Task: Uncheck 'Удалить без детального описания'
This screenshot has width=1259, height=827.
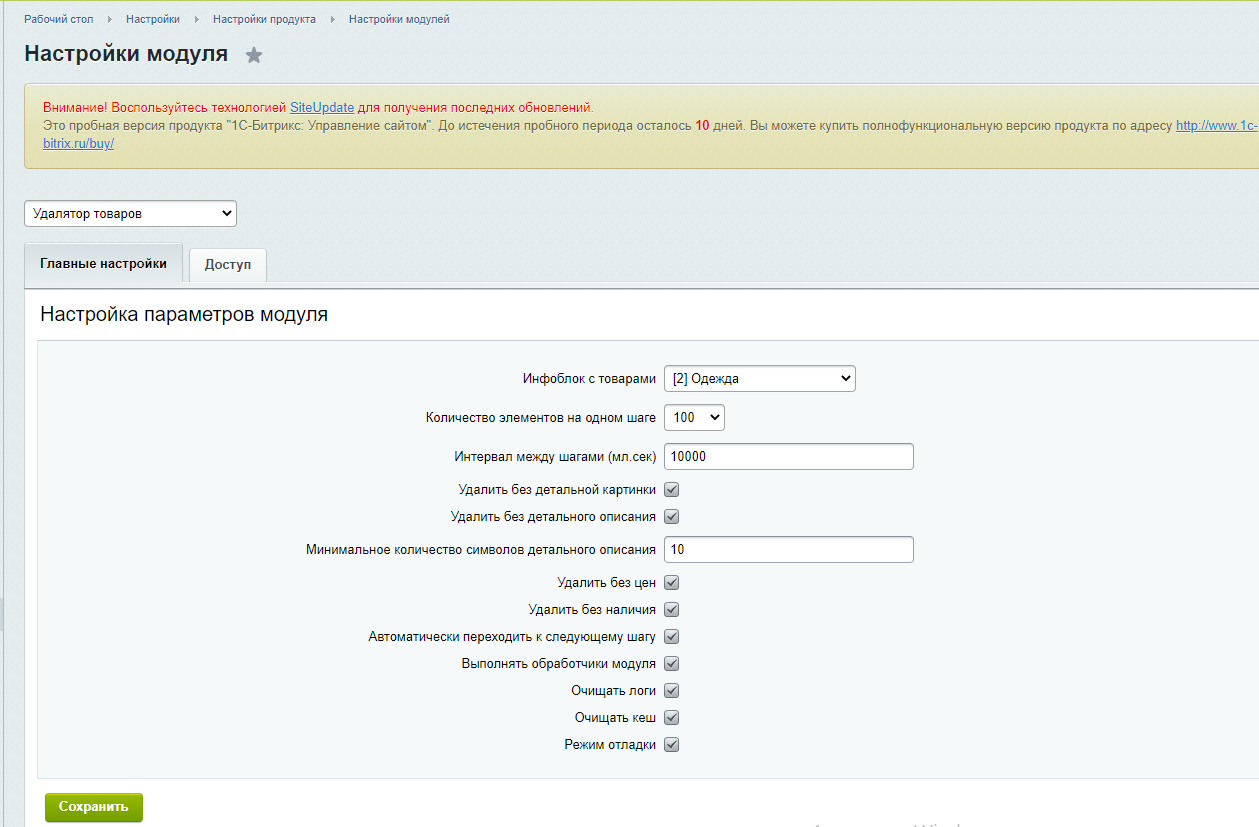Action: coord(672,517)
